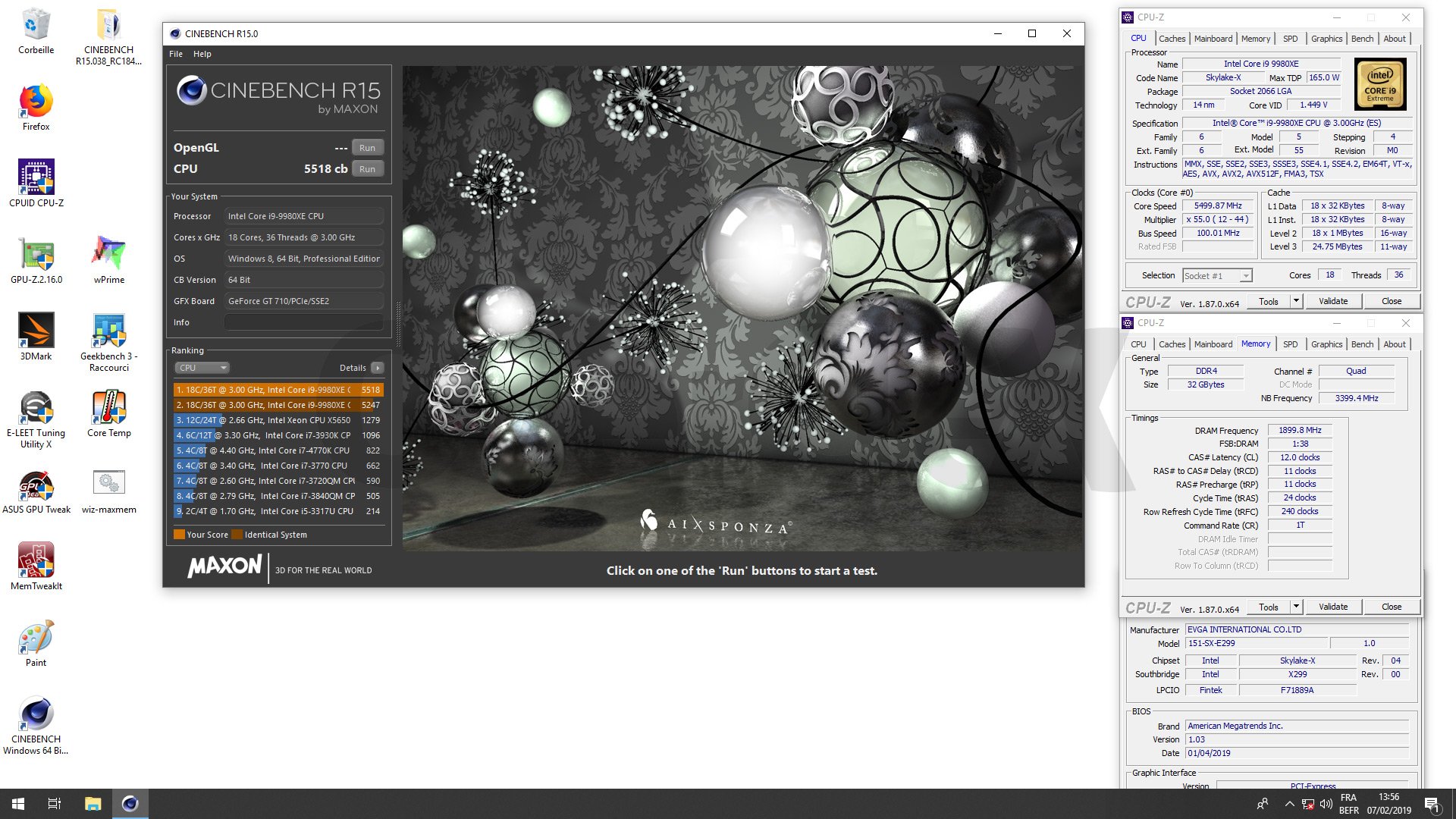Launch wPrime from the desktop

108,261
